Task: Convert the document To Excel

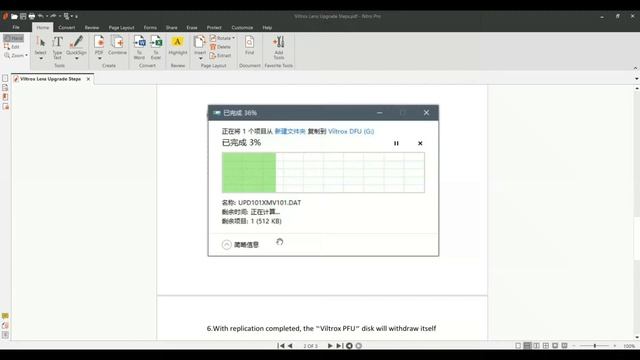Action: coord(156,47)
